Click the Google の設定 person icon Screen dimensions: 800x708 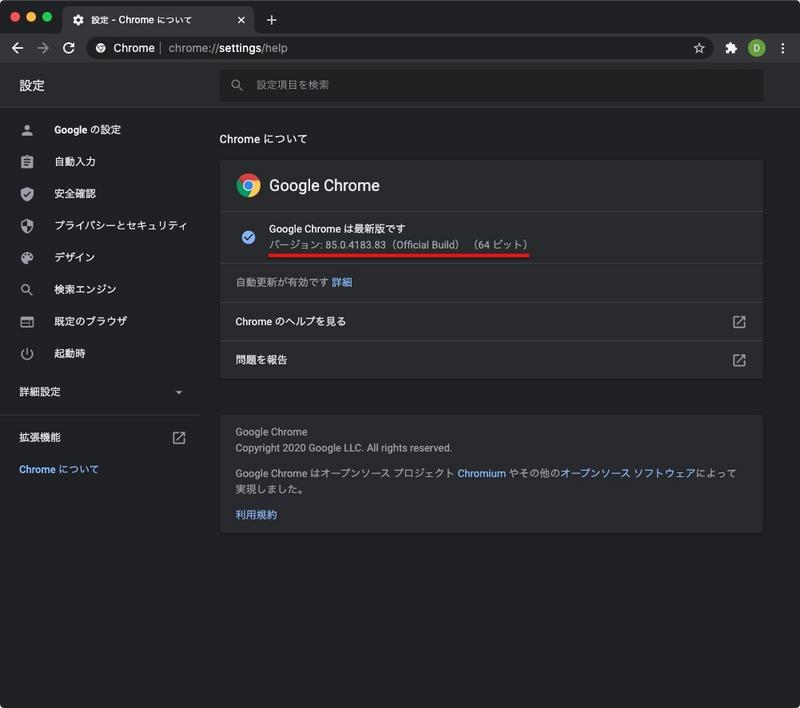(27, 130)
